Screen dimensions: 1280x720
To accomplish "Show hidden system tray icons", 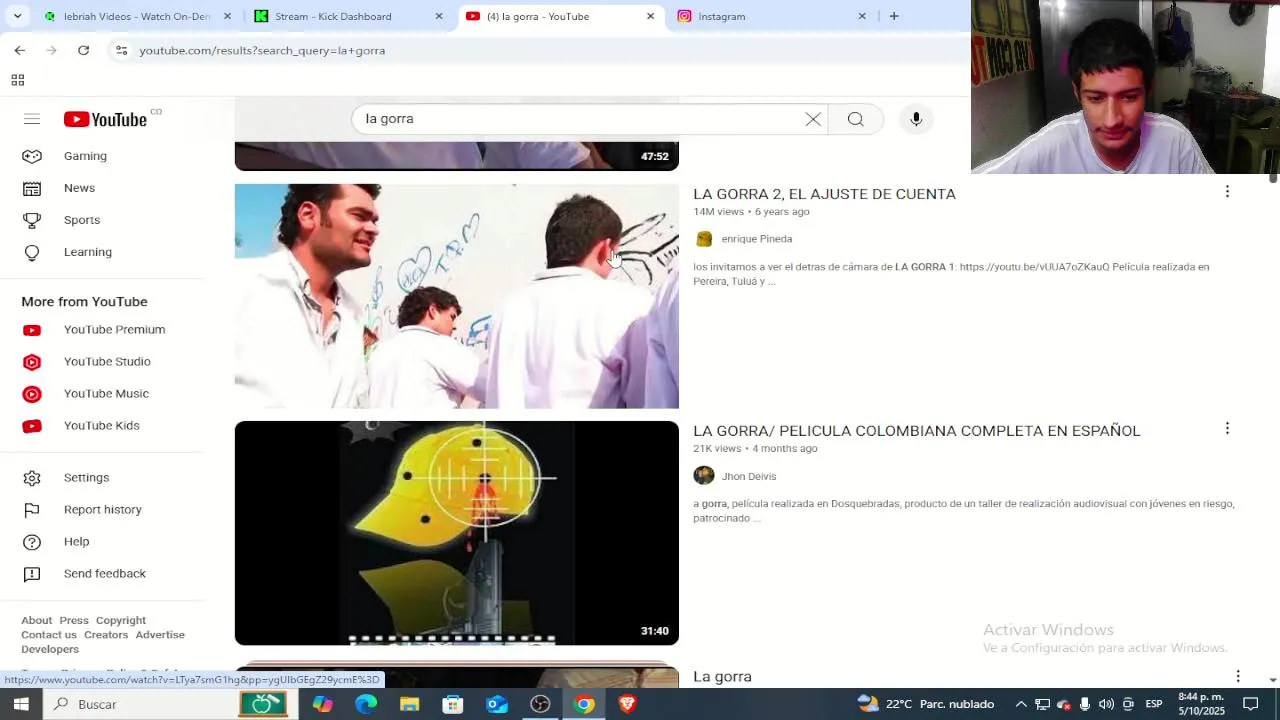I will pos(1021,704).
